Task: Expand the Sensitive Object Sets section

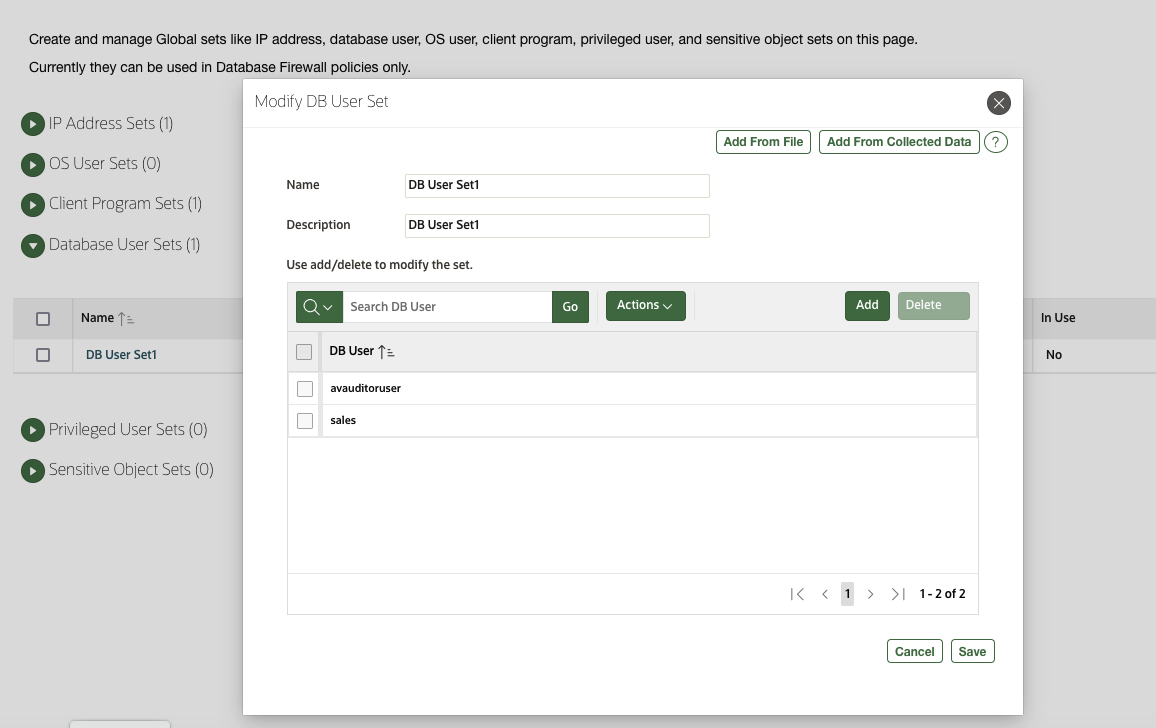Action: point(33,469)
